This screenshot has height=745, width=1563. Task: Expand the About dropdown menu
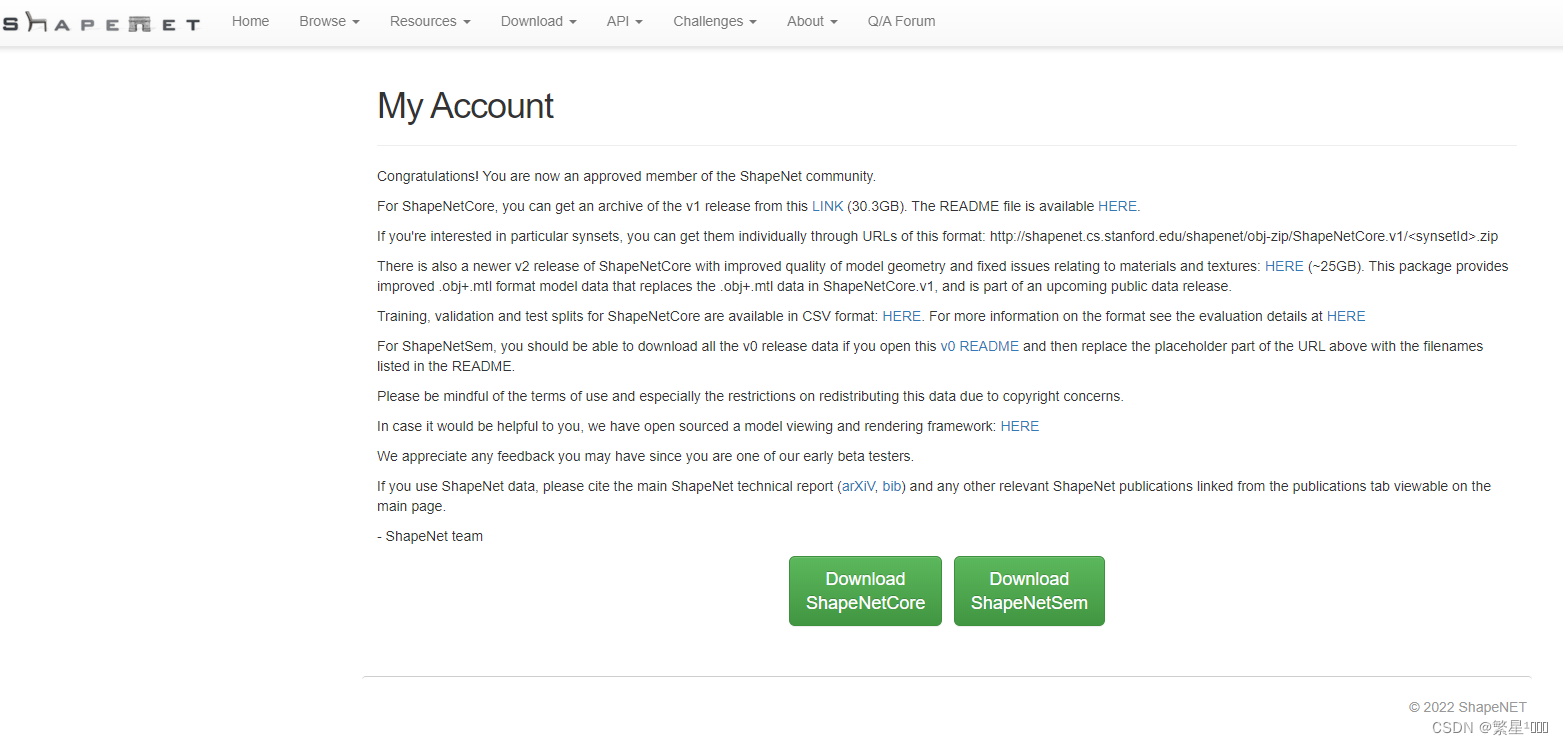pos(812,21)
